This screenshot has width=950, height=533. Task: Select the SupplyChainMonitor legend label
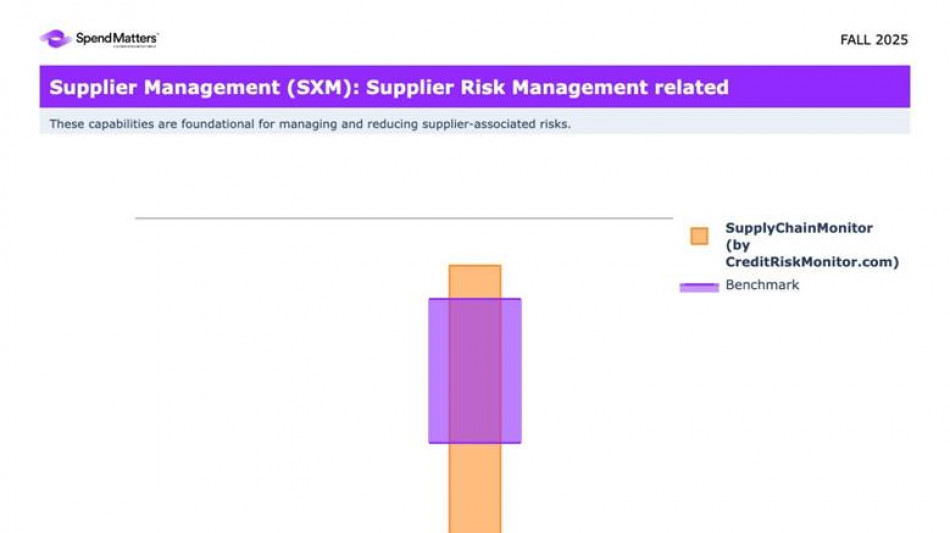pos(798,228)
